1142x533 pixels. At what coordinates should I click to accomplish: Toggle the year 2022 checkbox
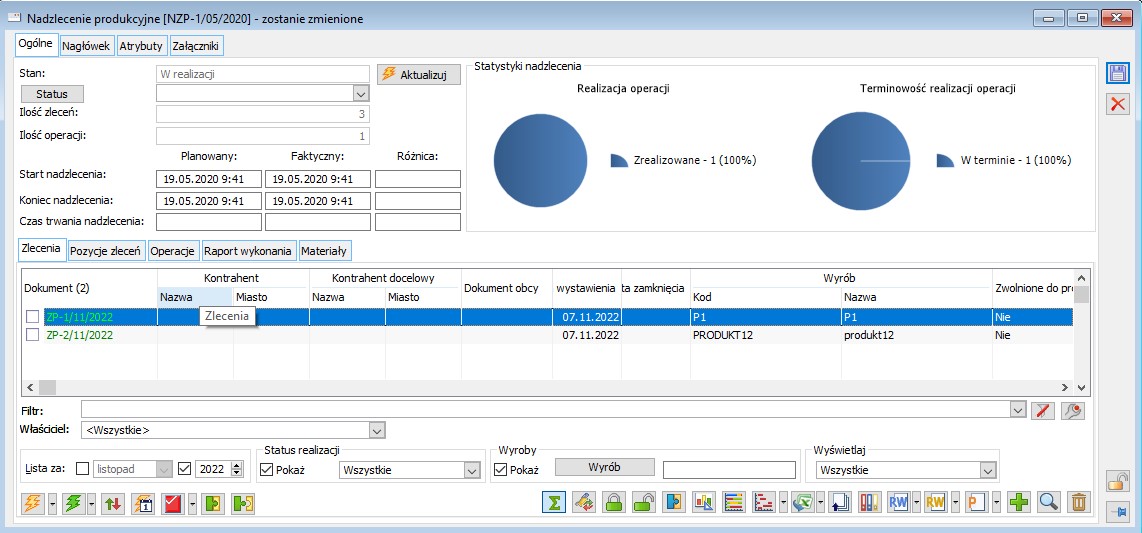pos(183,469)
